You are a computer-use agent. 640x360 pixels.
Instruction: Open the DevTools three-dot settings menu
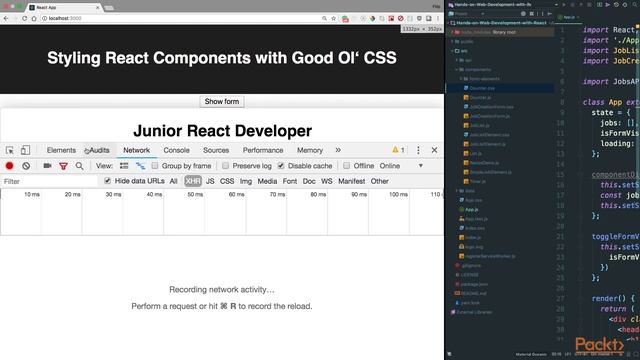tap(418, 150)
